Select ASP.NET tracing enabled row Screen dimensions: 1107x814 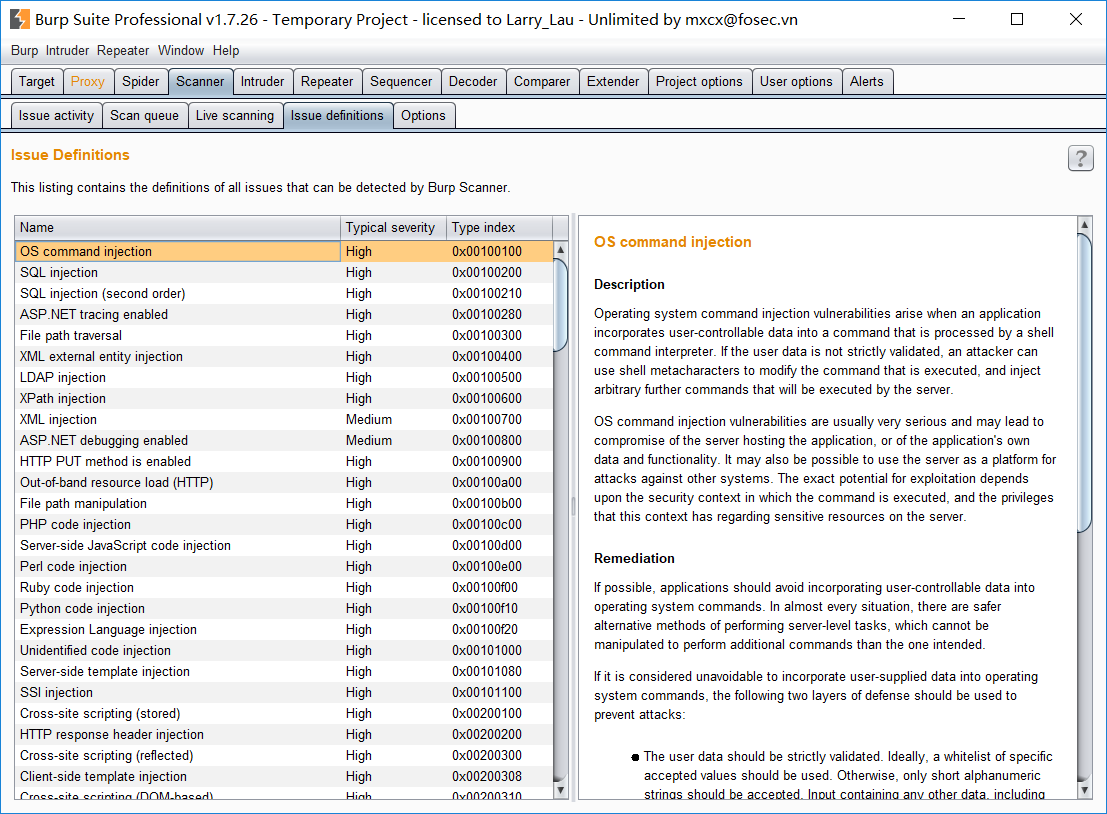click(x=284, y=314)
